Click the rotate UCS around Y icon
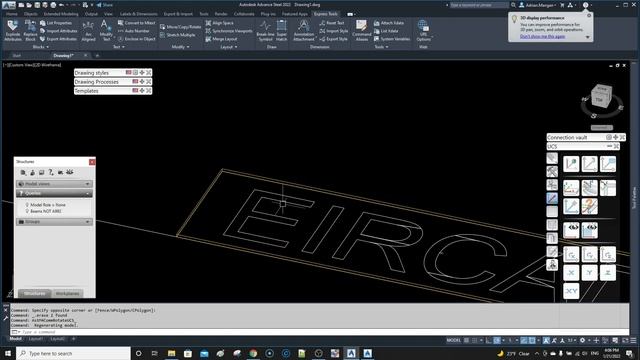The width and height of the screenshot is (640, 360). coord(589,255)
